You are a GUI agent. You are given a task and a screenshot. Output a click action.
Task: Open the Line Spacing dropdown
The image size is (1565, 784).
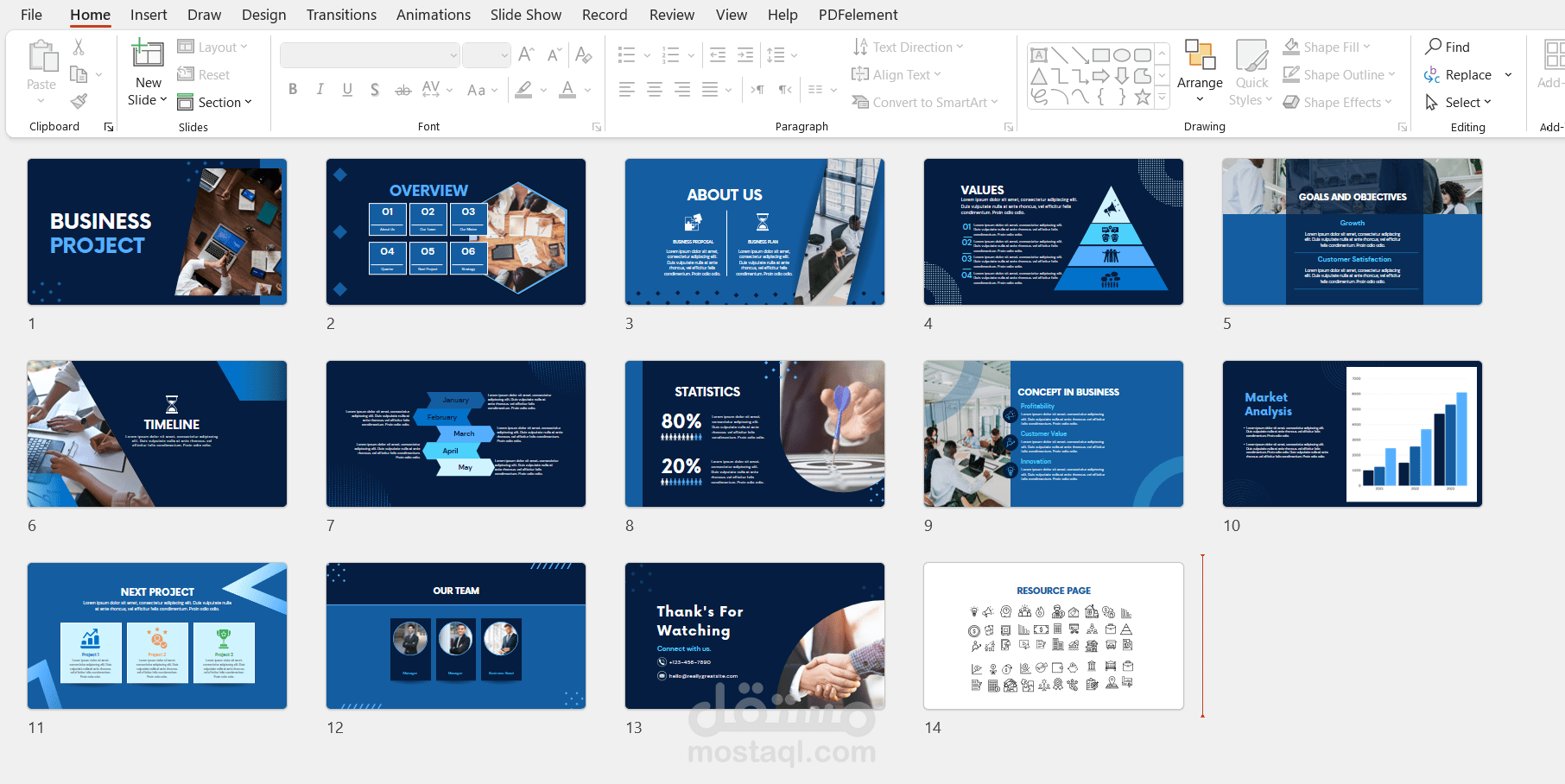pyautogui.click(x=782, y=55)
